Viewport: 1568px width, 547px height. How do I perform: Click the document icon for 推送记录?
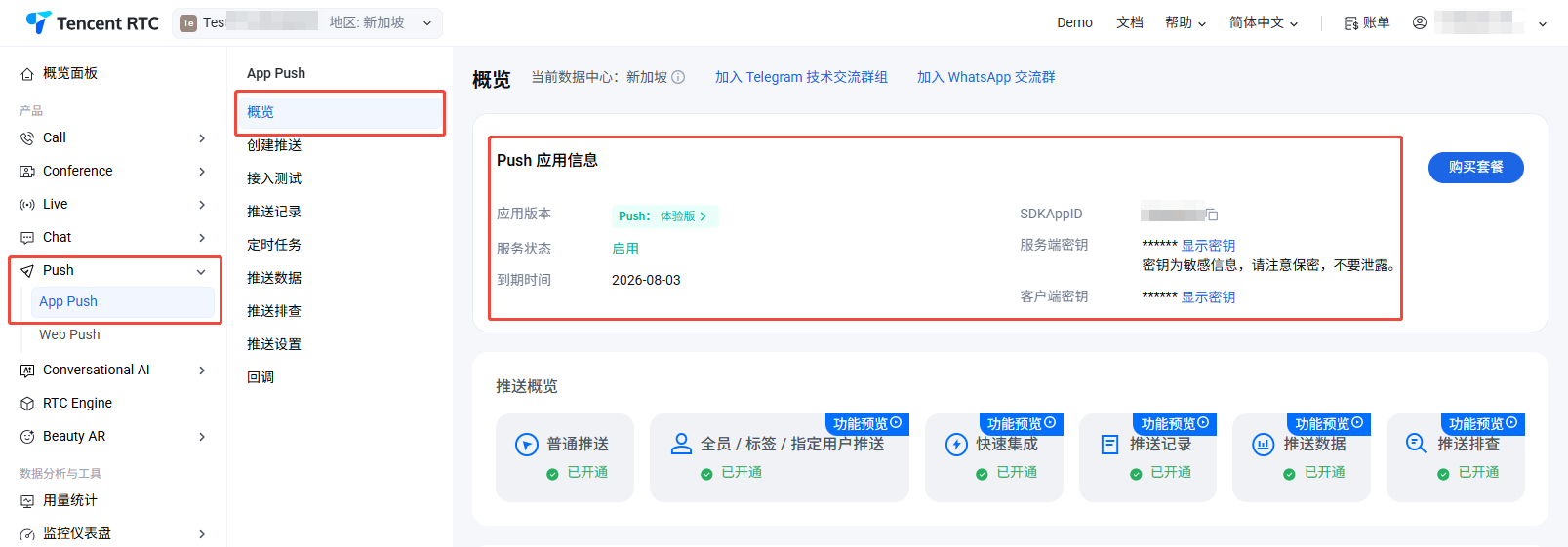tap(1109, 445)
